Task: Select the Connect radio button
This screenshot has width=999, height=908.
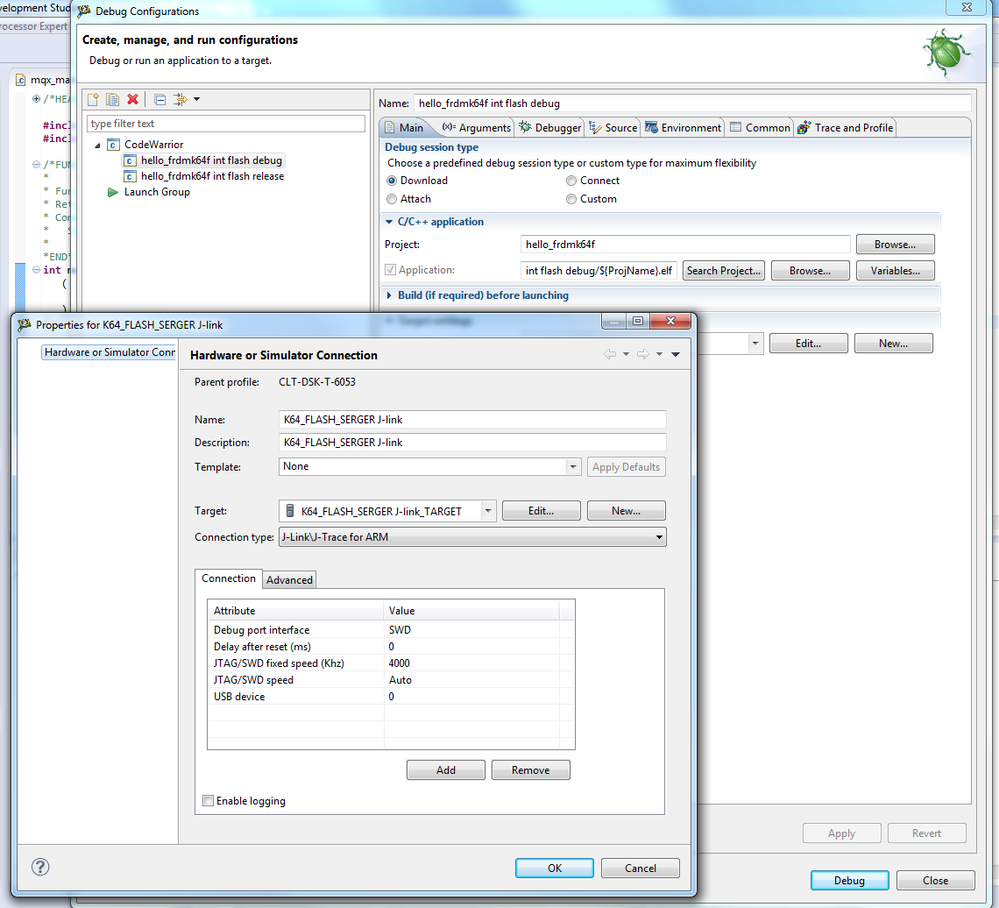Action: (x=571, y=181)
